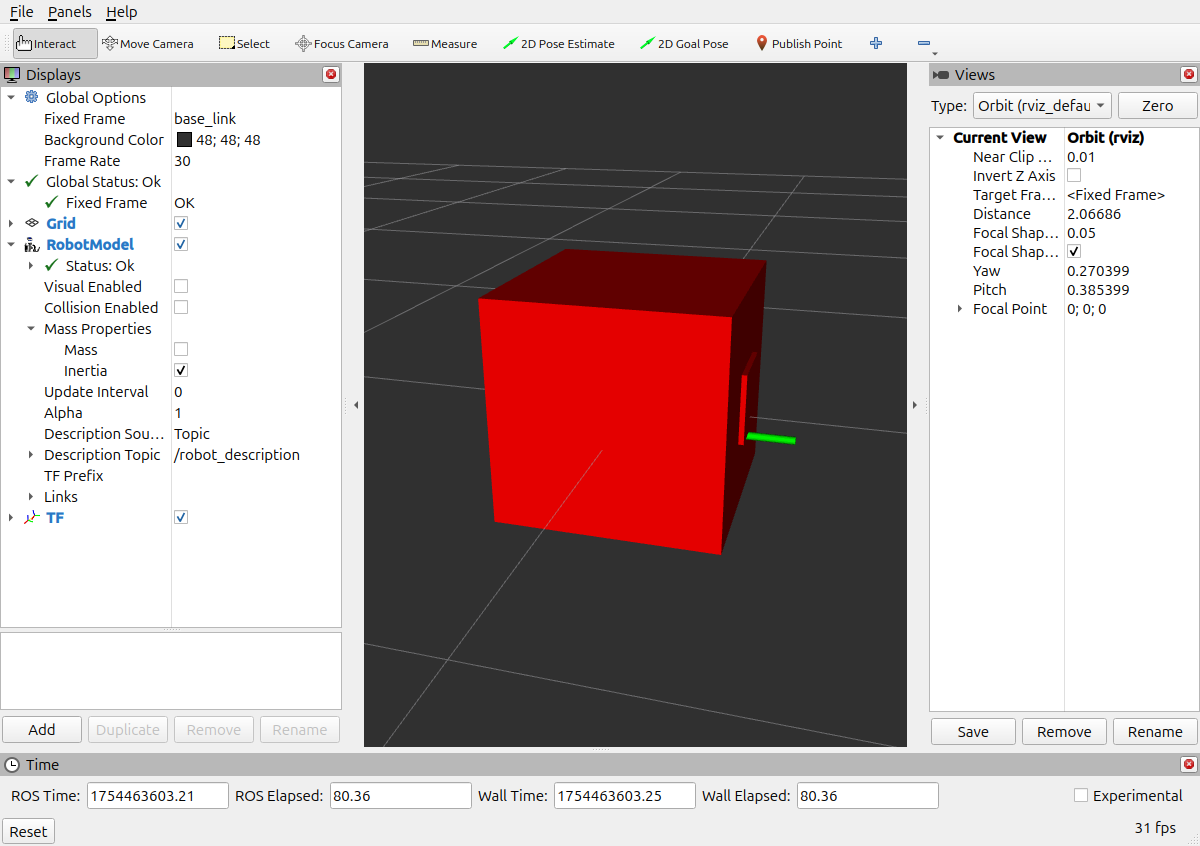Click the Publish Point tool
The image size is (1200, 846).
click(799, 44)
